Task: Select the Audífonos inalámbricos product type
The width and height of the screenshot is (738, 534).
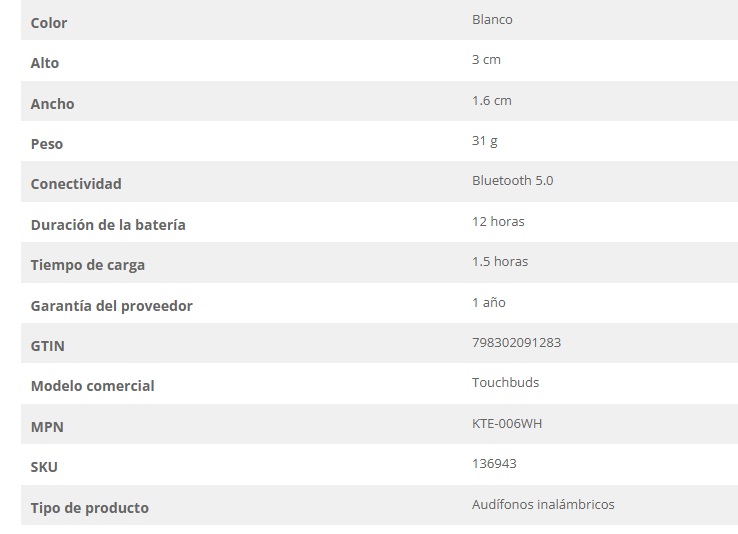Action: [543, 504]
